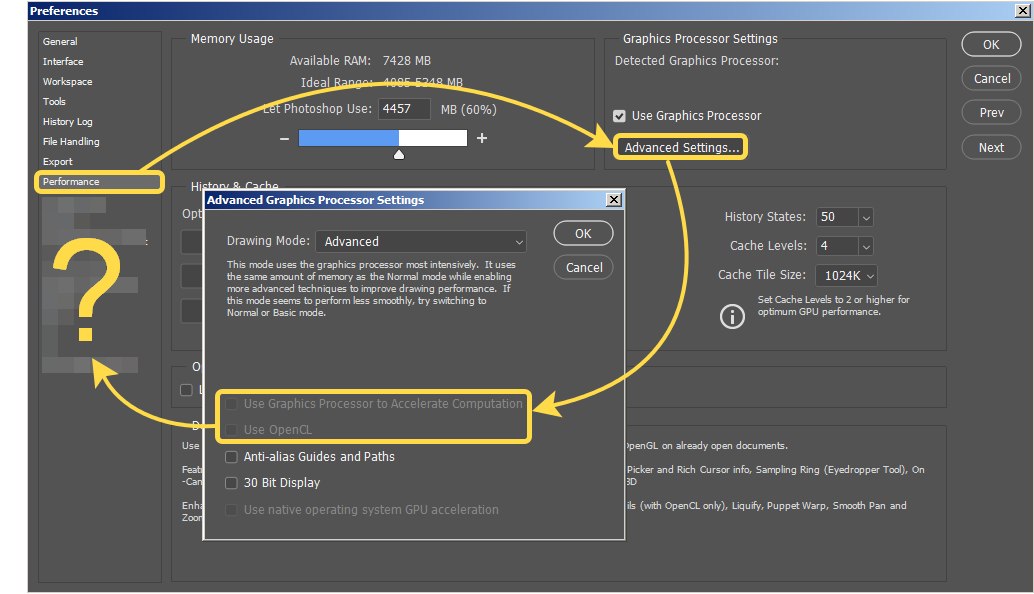Select the Performance preferences category

[71, 182]
